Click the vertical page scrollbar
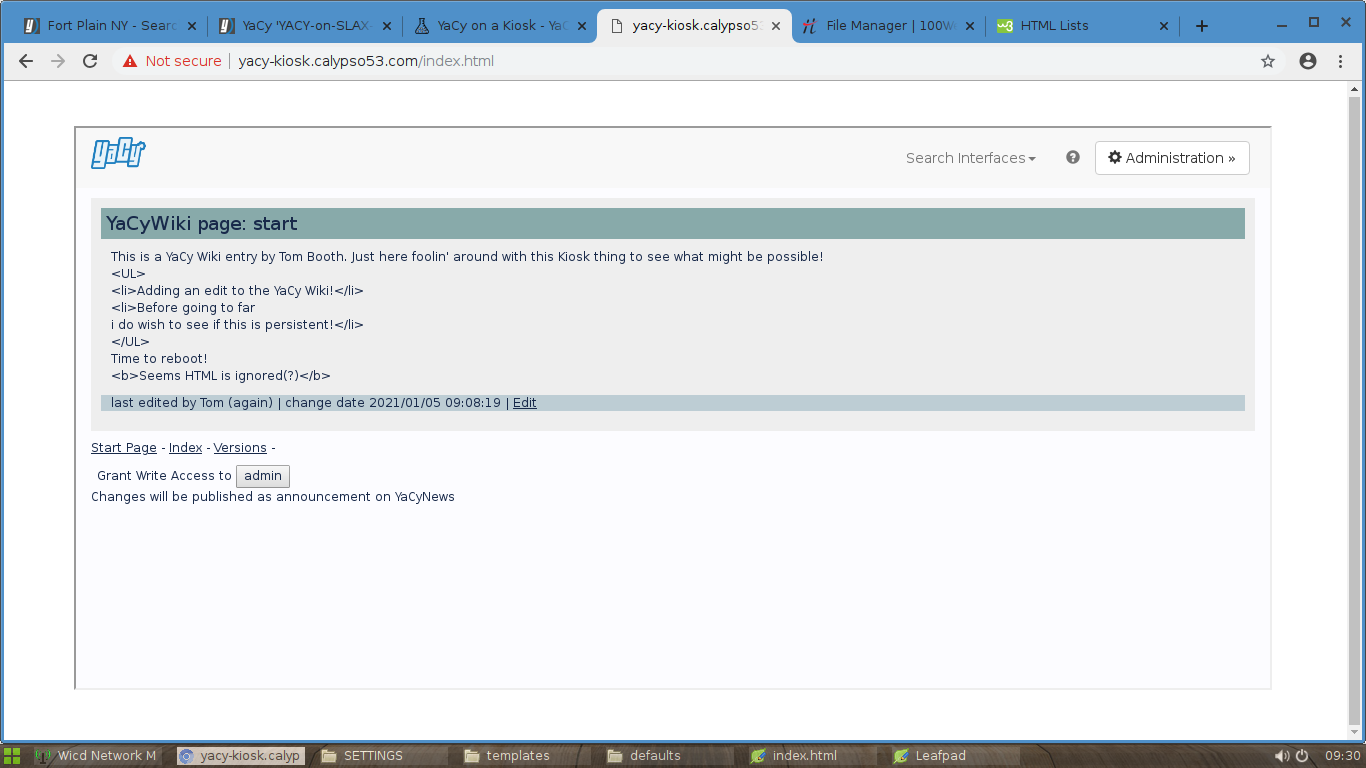 point(1355,410)
